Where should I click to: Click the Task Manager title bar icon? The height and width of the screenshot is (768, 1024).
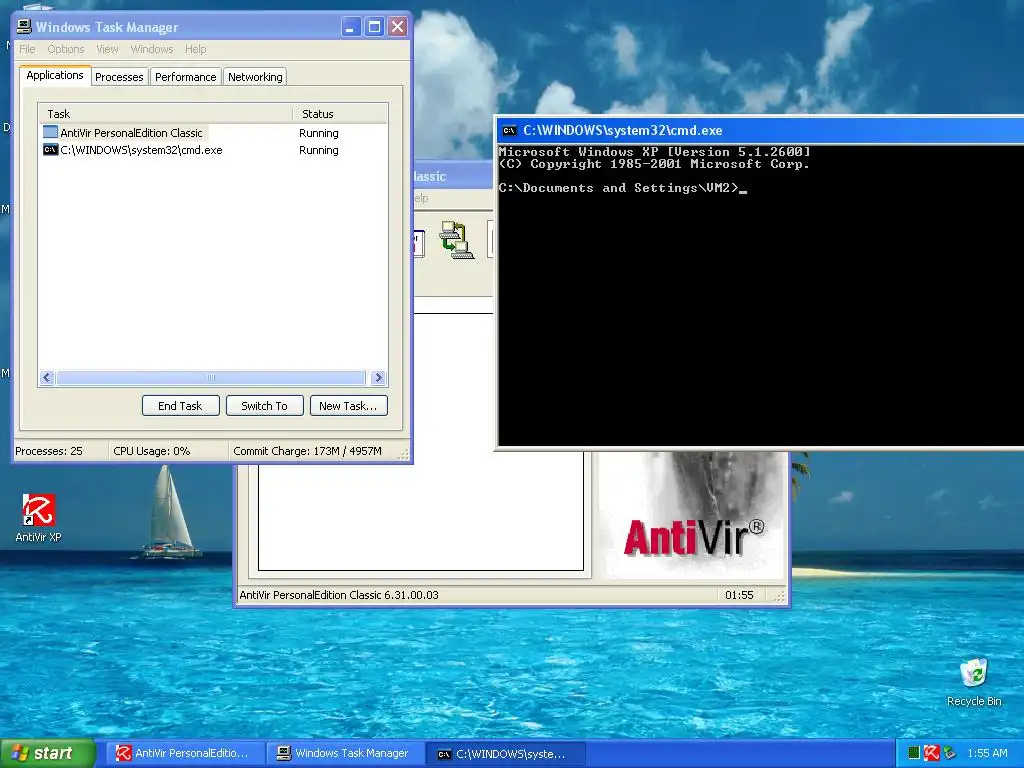point(24,26)
